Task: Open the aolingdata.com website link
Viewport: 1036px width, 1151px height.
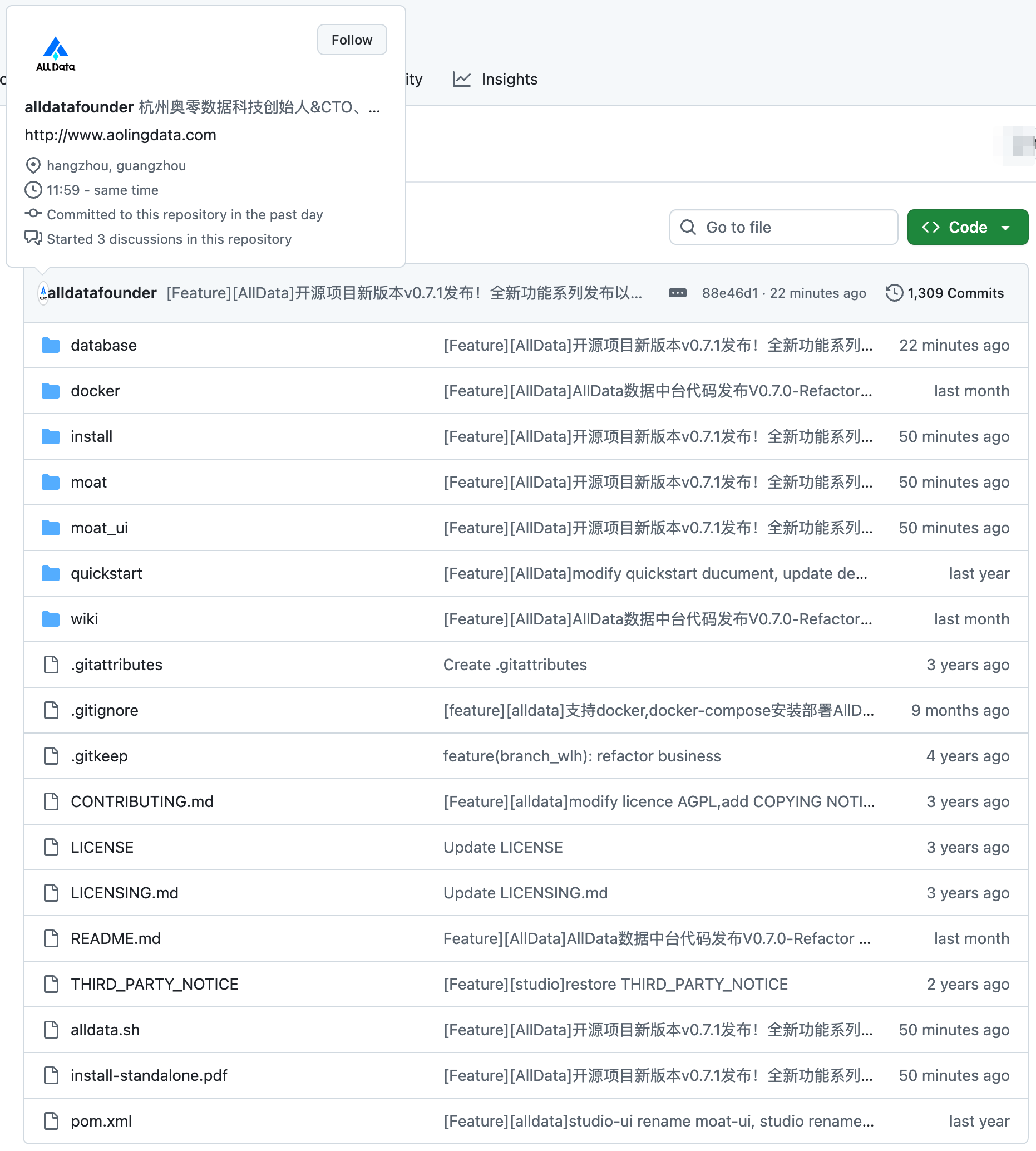Action: 120,135
